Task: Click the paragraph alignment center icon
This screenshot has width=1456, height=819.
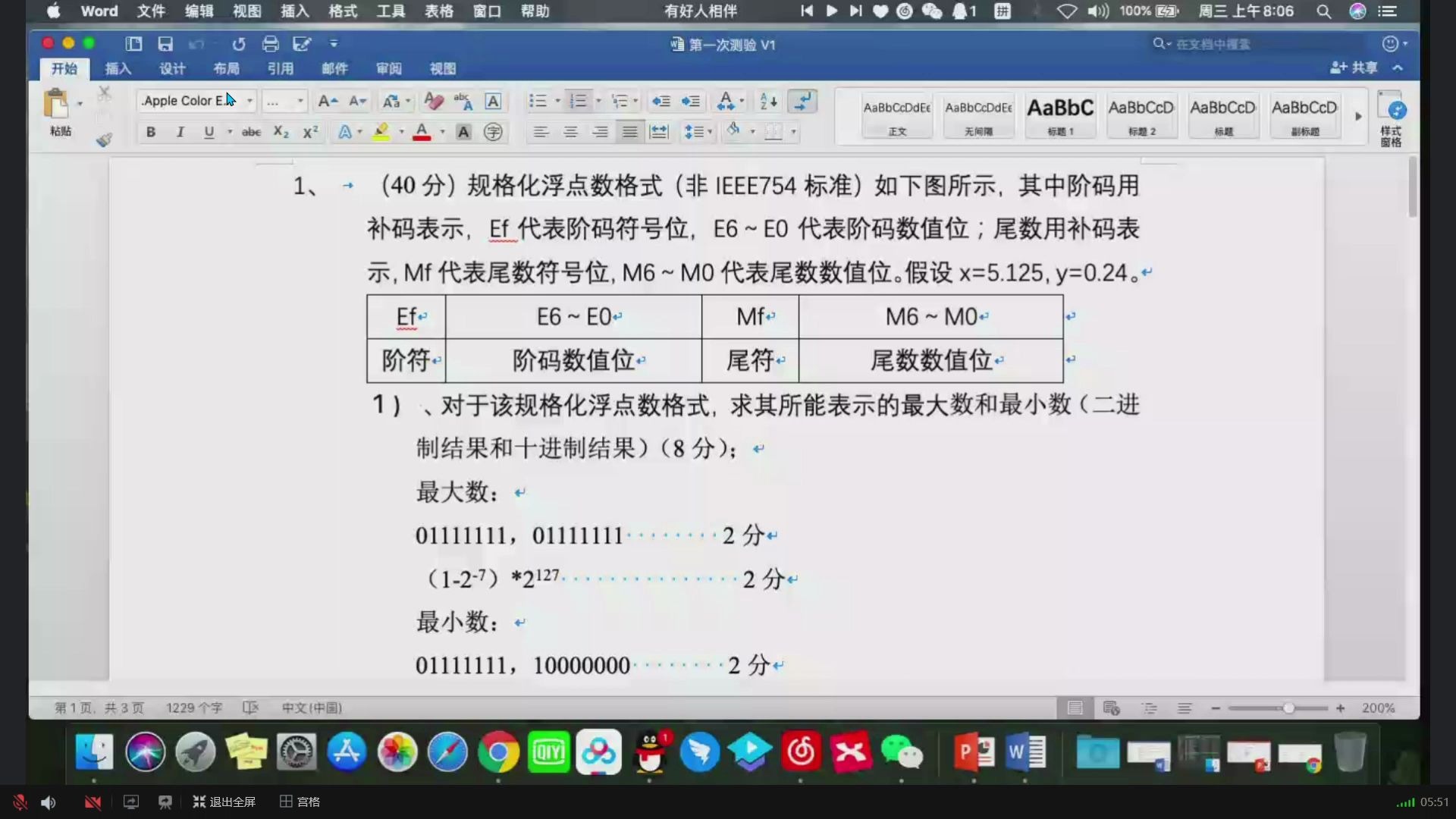Action: 570,132
